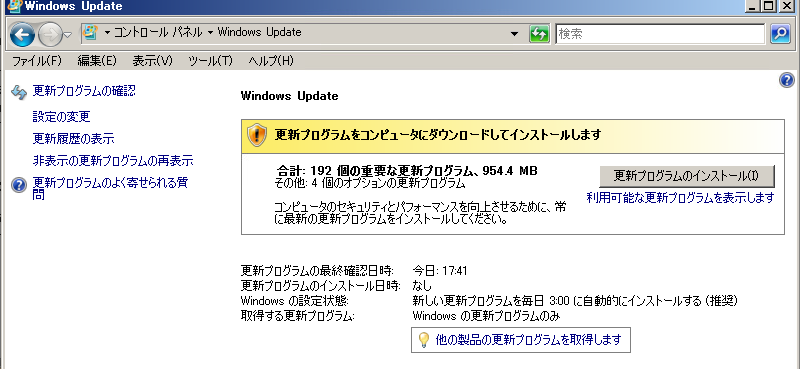The image size is (800, 369).
Task: Expand the arrow after コントロール パネル
Action: [x=210, y=33]
